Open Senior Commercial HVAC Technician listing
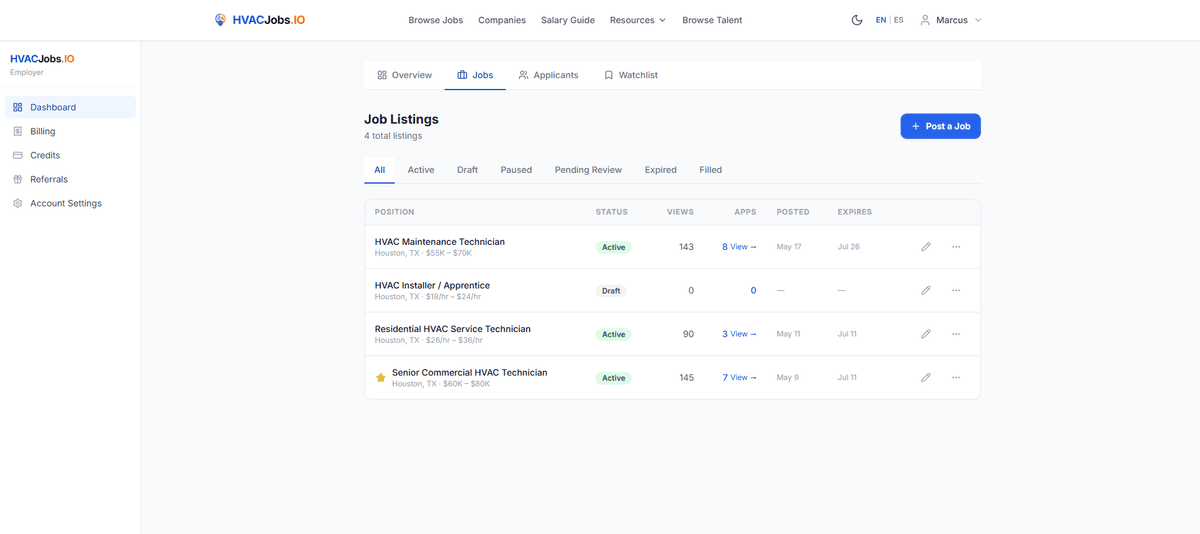1200x534 pixels. tap(470, 372)
